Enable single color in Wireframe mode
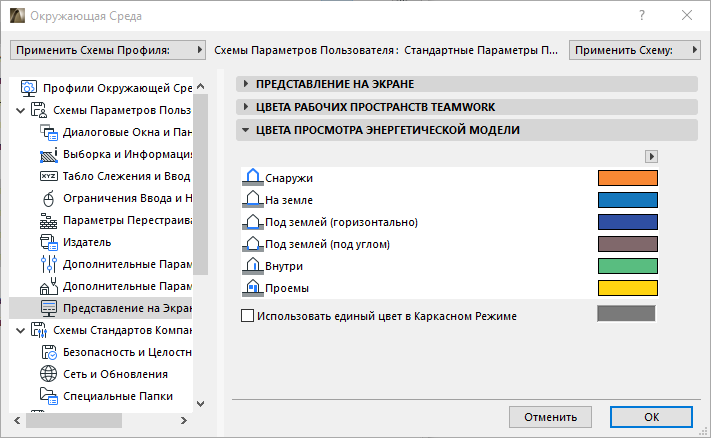Image resolution: width=711 pixels, height=438 pixels. click(248, 316)
